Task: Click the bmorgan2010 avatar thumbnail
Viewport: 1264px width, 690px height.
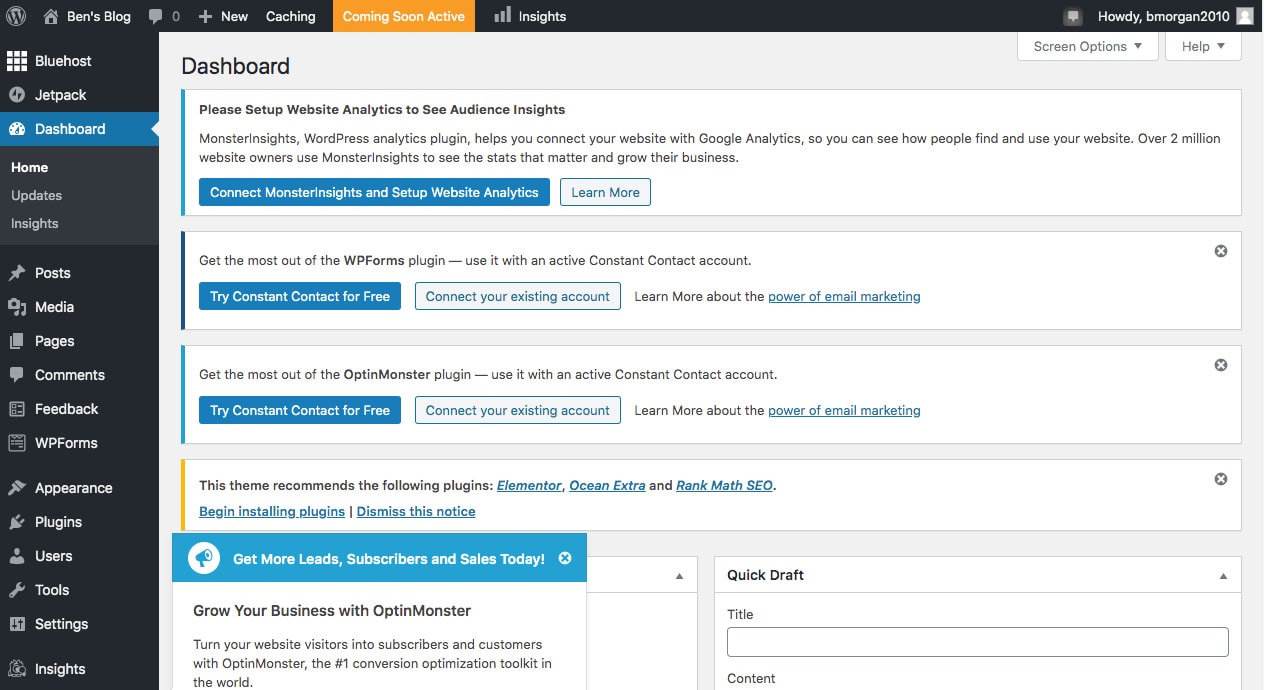Action: pos(1244,16)
